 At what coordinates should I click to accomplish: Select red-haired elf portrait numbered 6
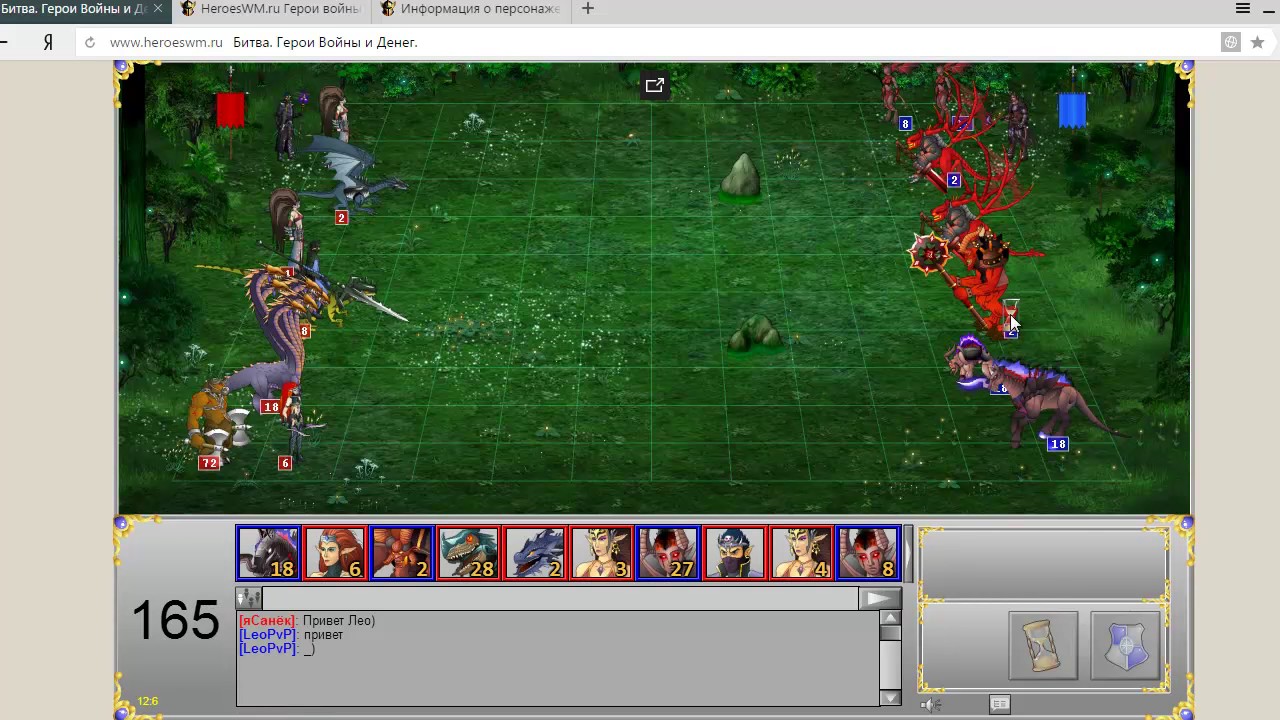coord(334,553)
